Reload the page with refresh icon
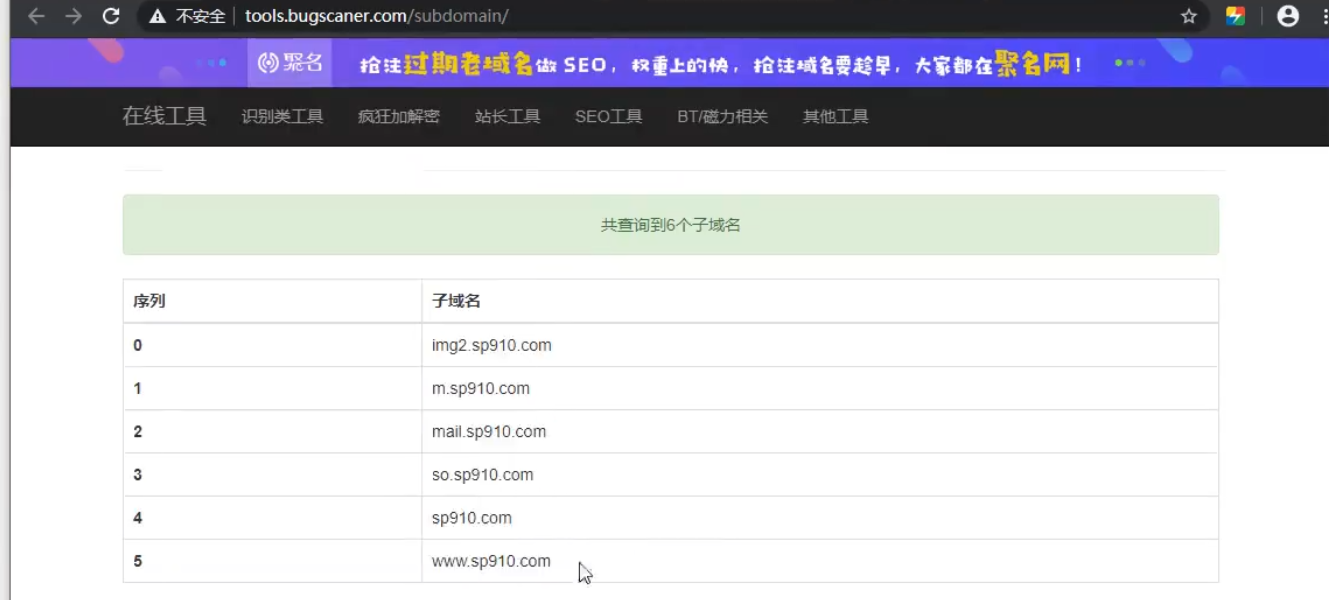 click(111, 16)
